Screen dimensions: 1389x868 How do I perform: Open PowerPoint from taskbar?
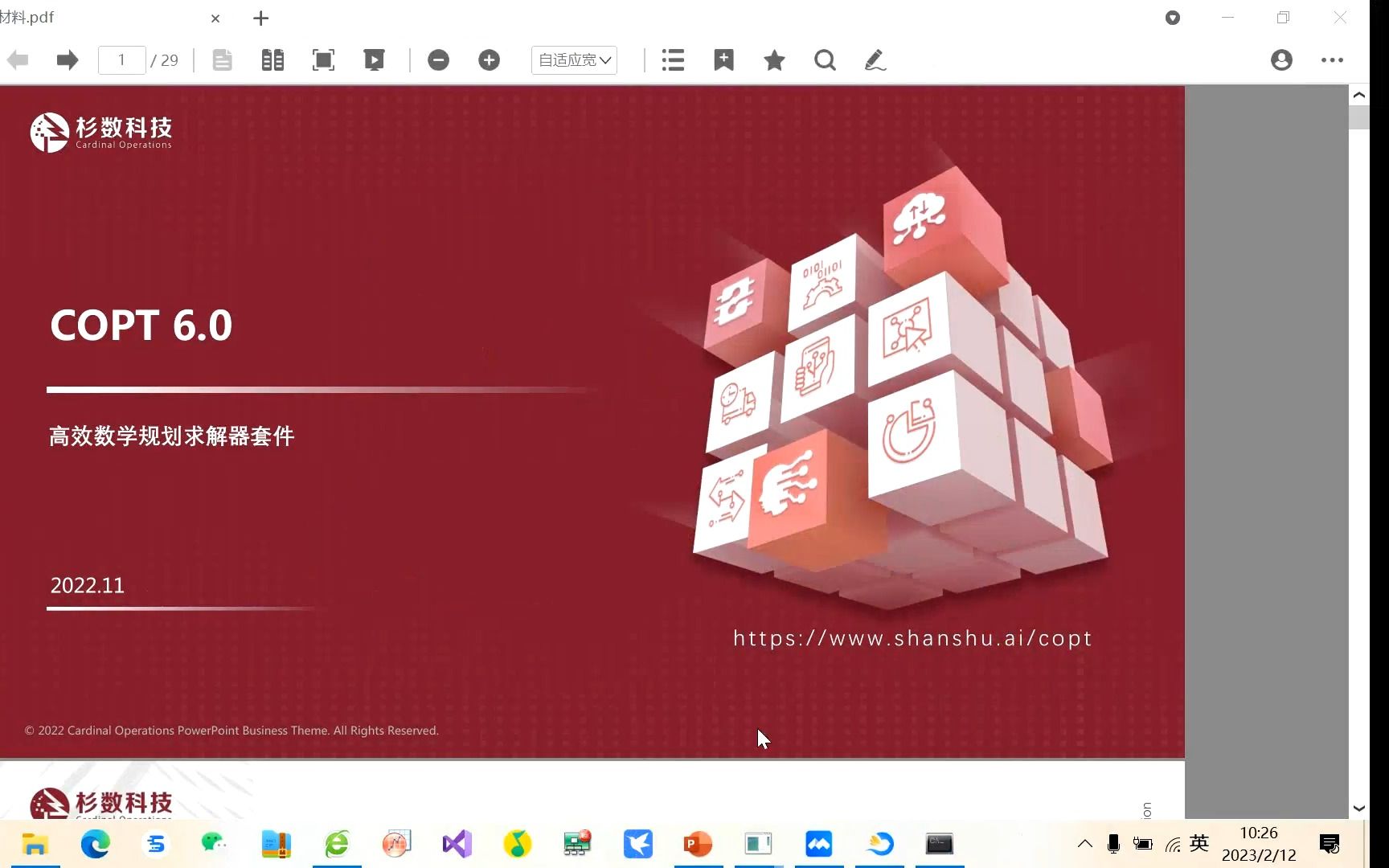(698, 844)
